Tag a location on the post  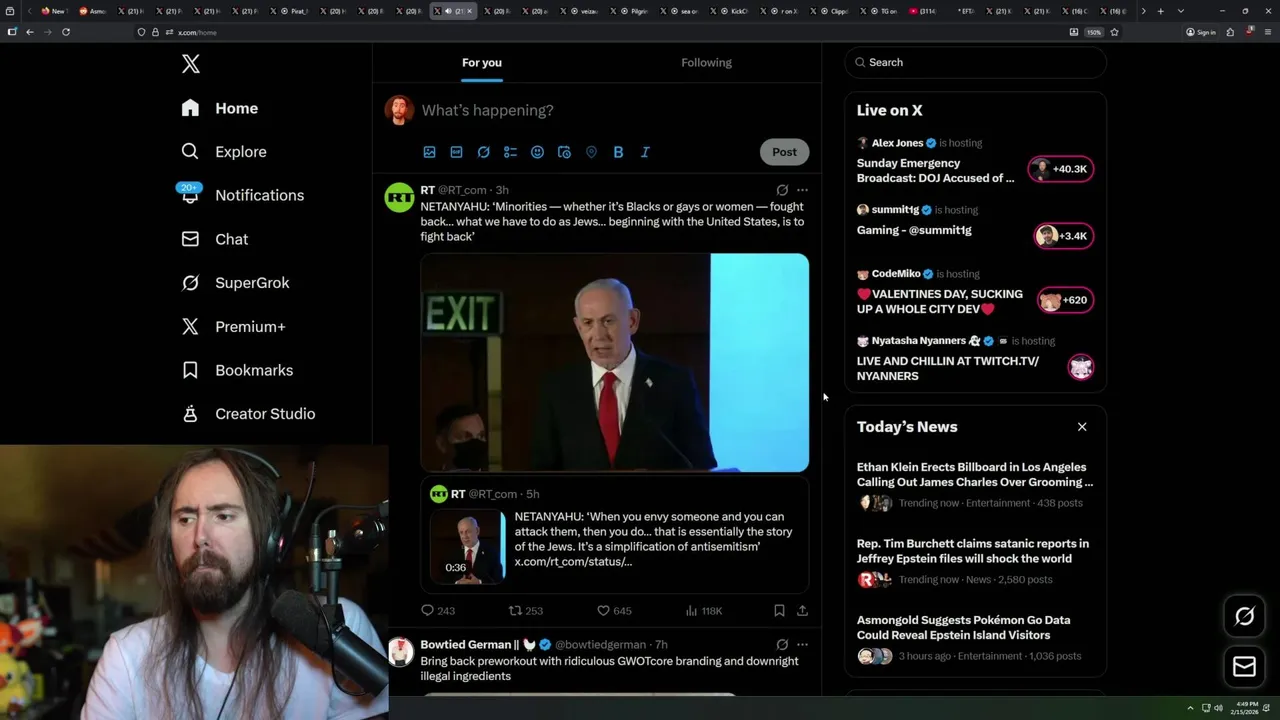tap(591, 152)
